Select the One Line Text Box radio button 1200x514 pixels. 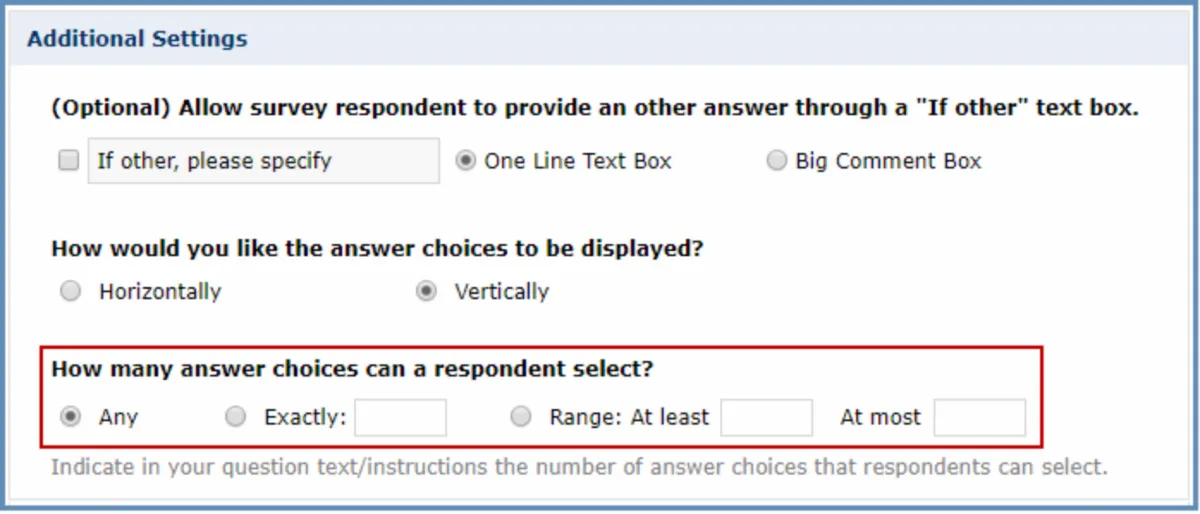click(x=465, y=161)
